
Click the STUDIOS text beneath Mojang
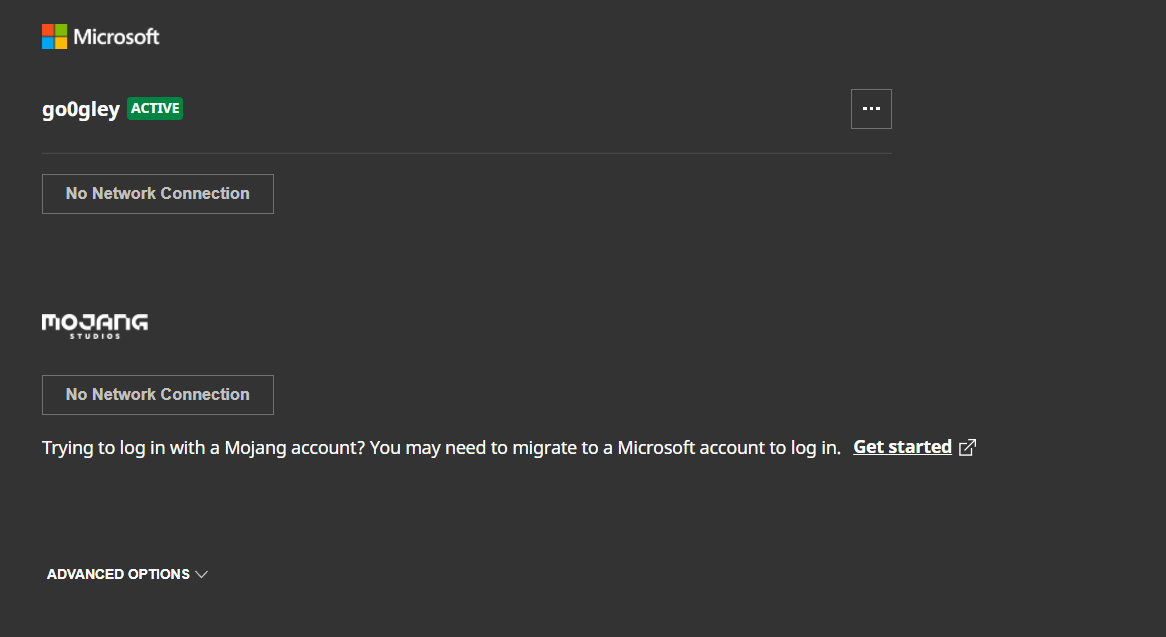(95, 336)
